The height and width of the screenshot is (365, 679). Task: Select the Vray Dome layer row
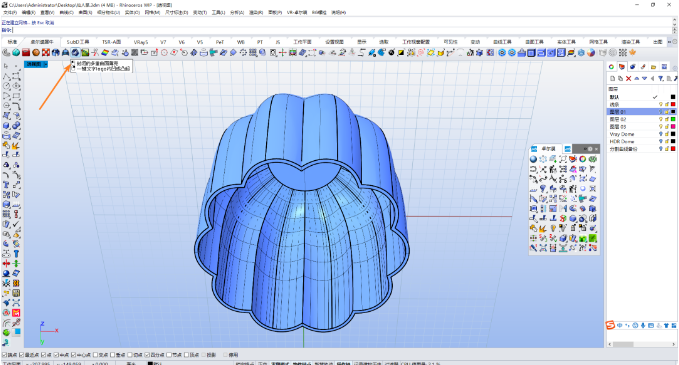[x=641, y=134]
